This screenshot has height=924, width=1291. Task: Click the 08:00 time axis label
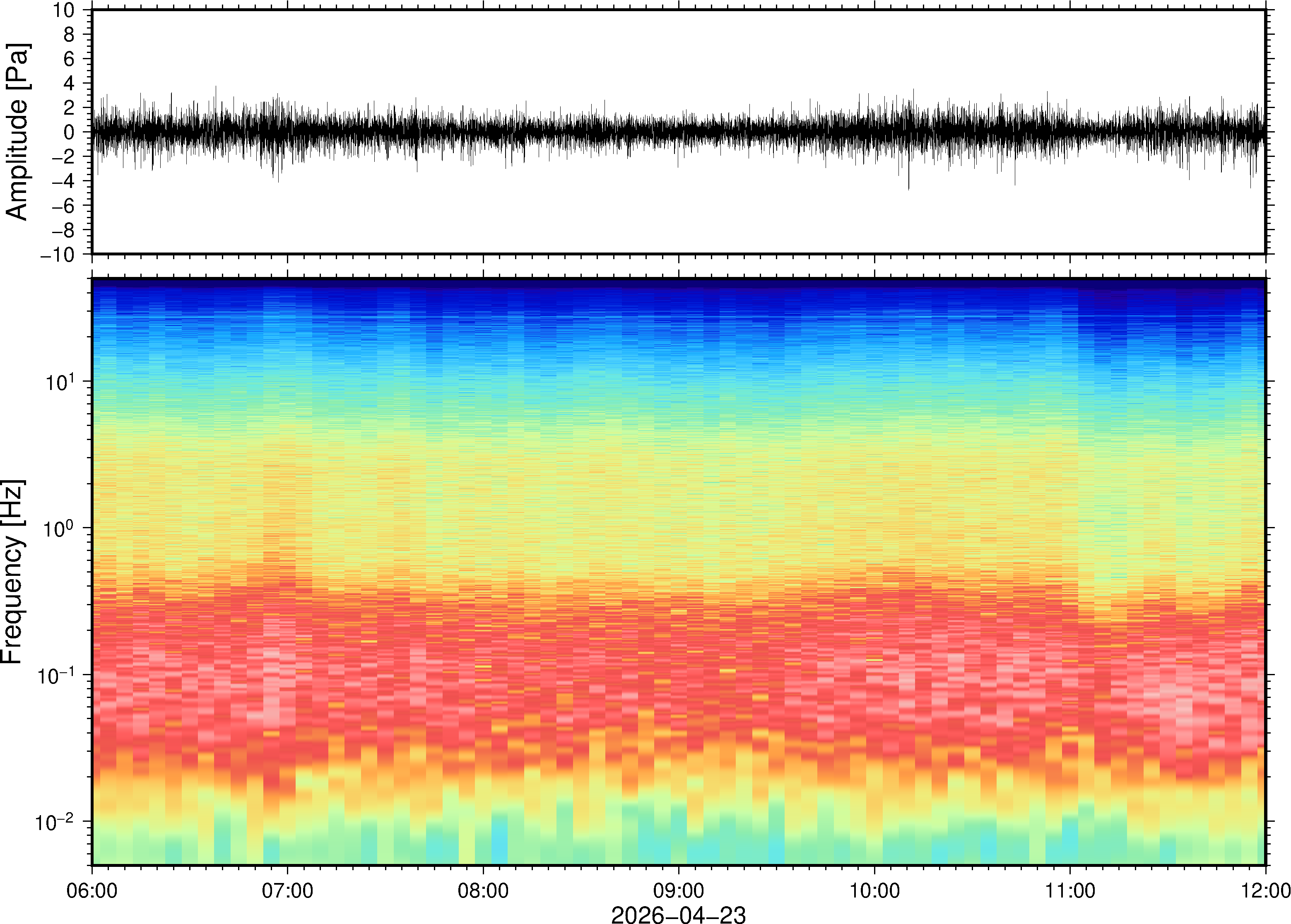point(483,890)
